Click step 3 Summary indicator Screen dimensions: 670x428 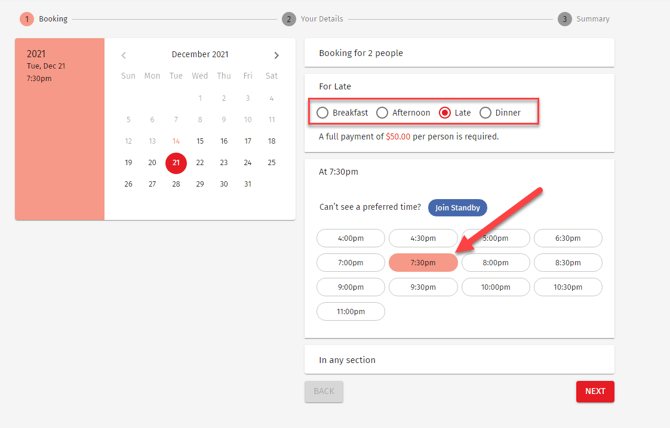tap(565, 19)
